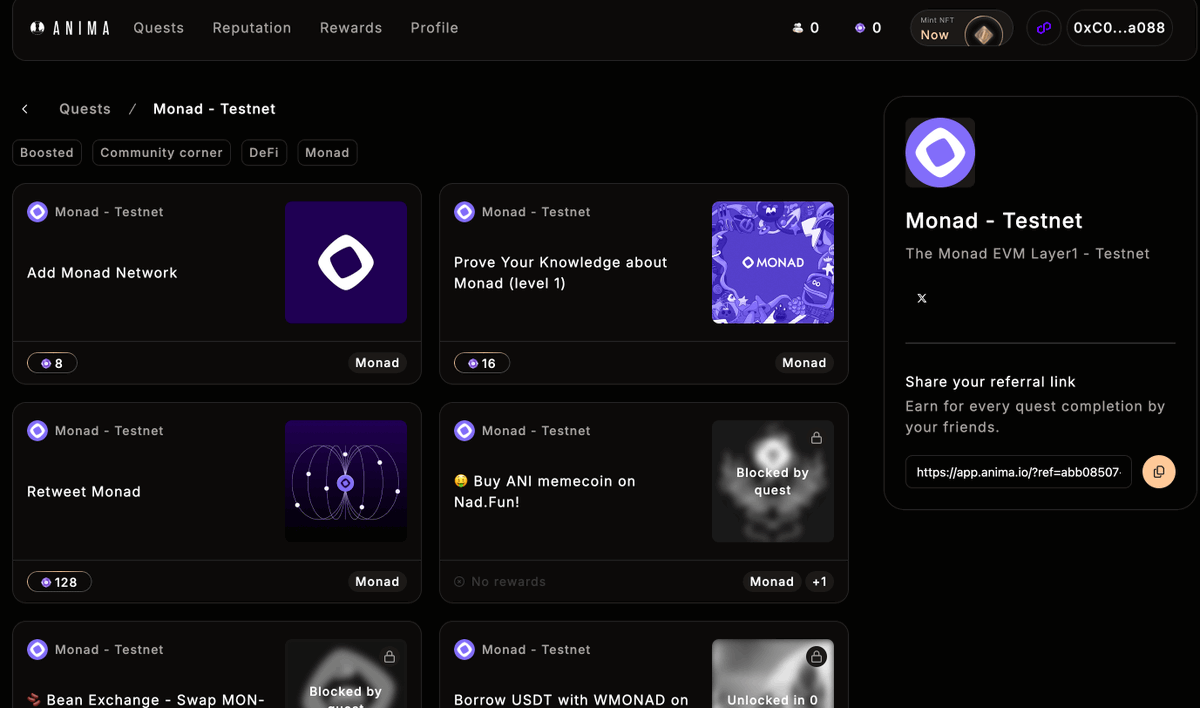The image size is (1200, 708).
Task: Copy the referral link with copy icon
Action: coord(1159,472)
